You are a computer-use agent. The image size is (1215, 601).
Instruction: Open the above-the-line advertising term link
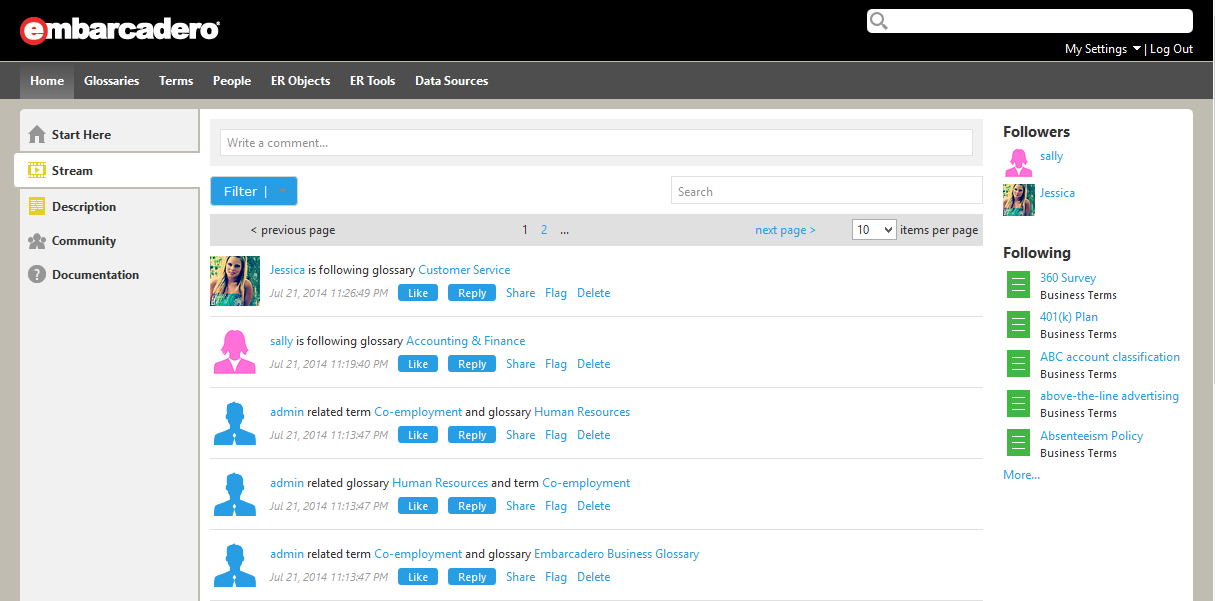1109,396
